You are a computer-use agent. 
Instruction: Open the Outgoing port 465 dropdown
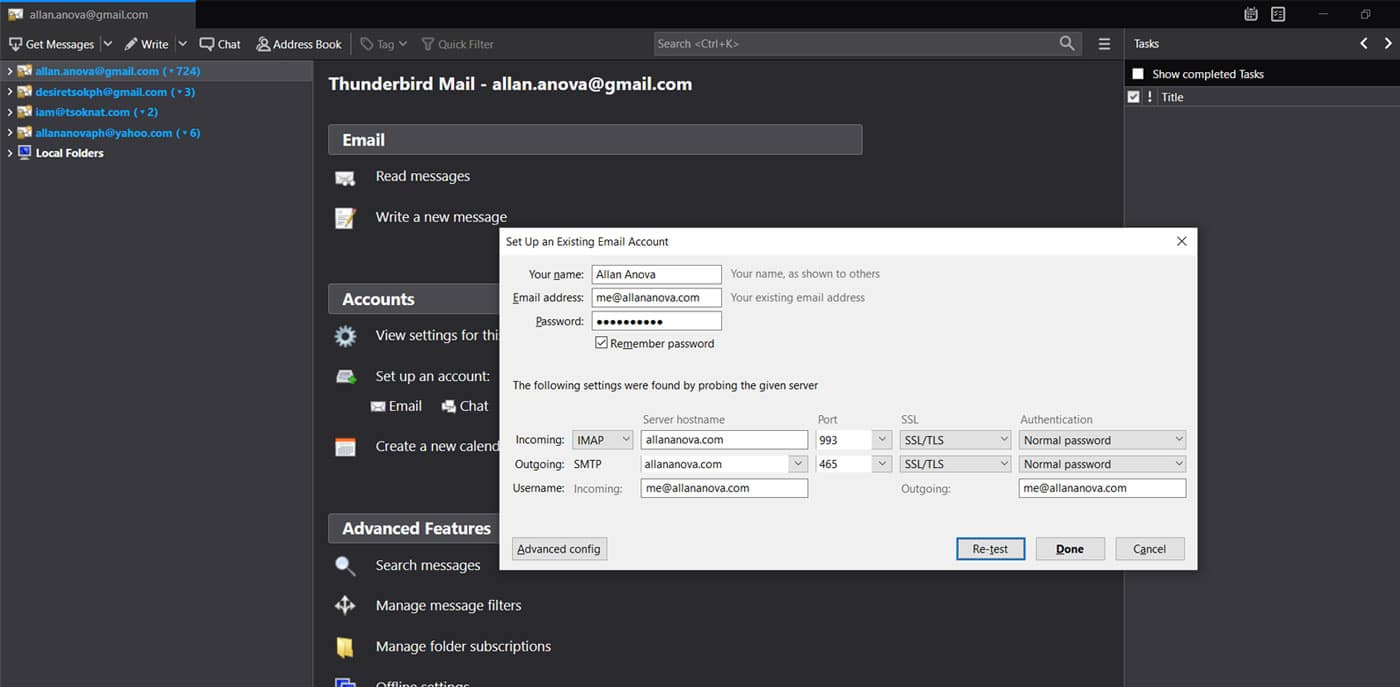(x=882, y=464)
